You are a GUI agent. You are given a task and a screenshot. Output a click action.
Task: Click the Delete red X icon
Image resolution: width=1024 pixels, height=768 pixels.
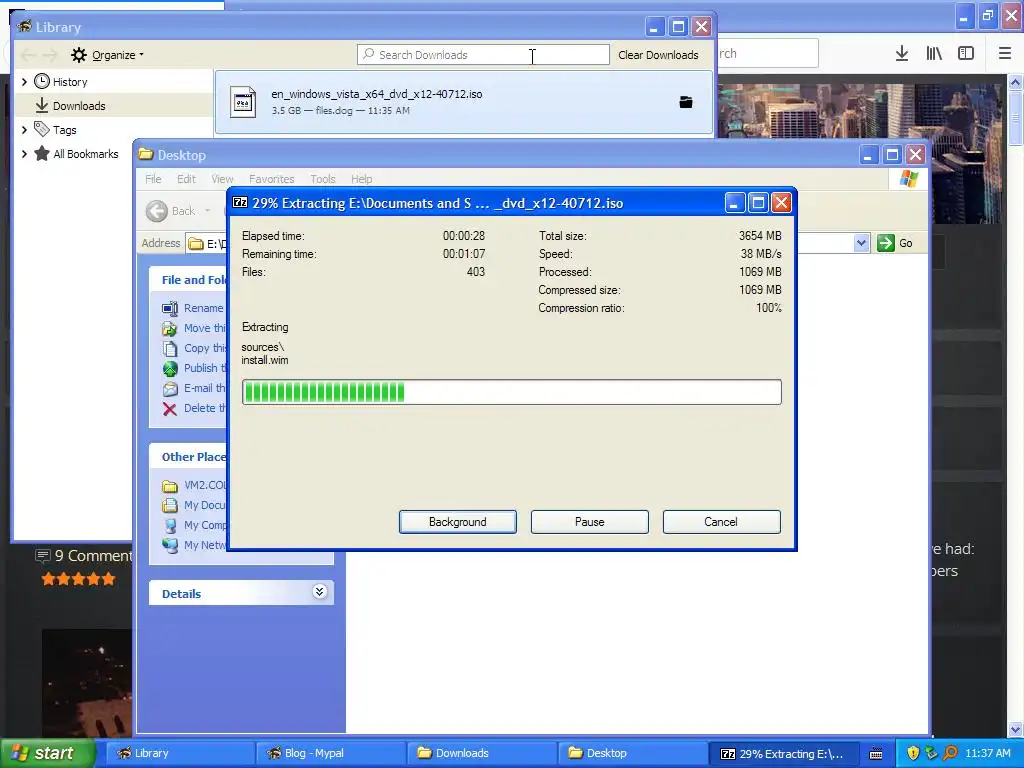click(170, 409)
